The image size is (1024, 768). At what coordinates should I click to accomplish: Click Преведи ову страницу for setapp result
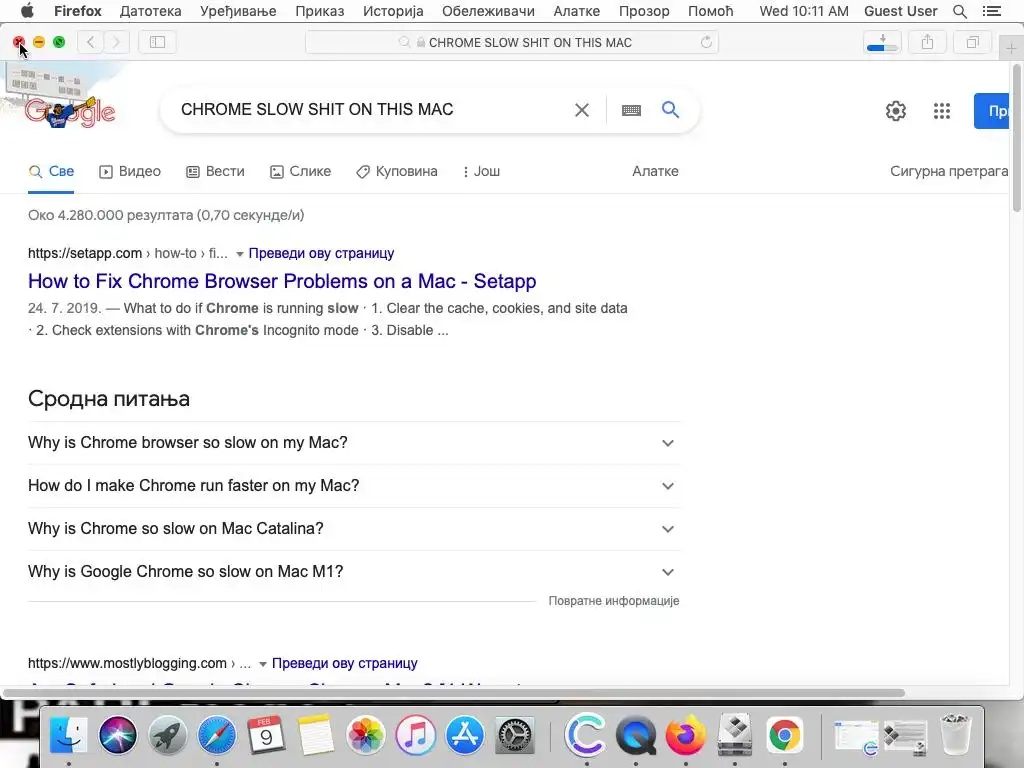[x=321, y=253]
